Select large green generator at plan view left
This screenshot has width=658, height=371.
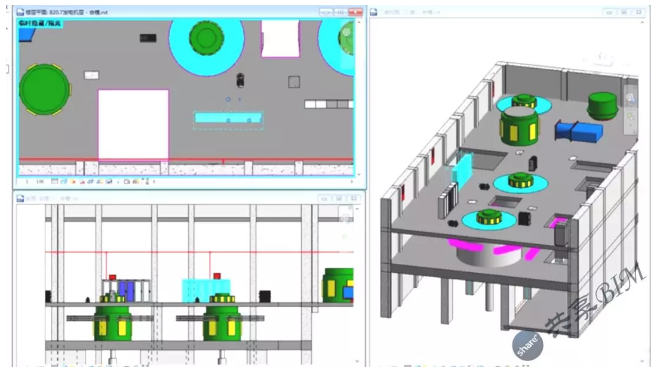[x=45, y=89]
